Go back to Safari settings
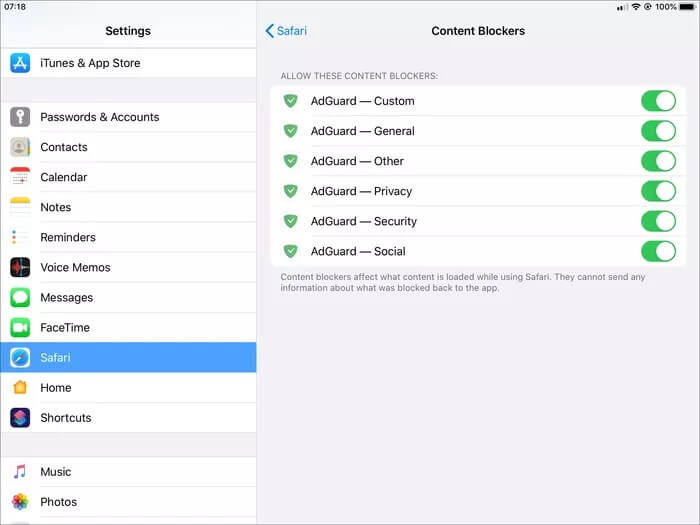This screenshot has height=525, width=700. tap(286, 31)
